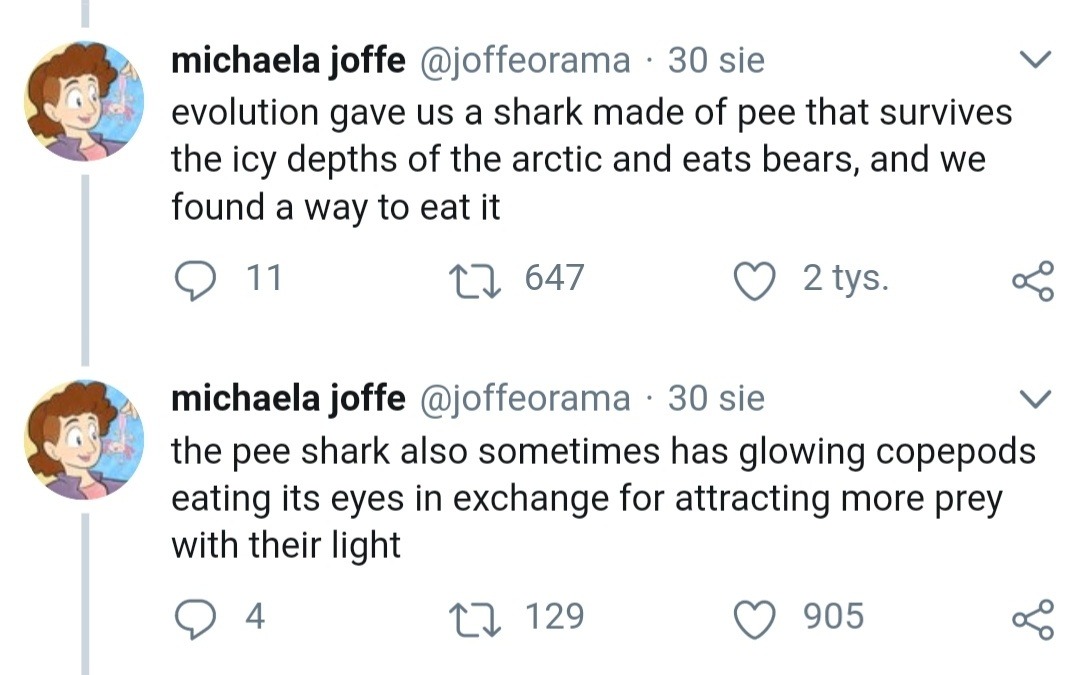Like the tweet with 905 likes
Screen dimensions: 1080x675
click(x=756, y=617)
